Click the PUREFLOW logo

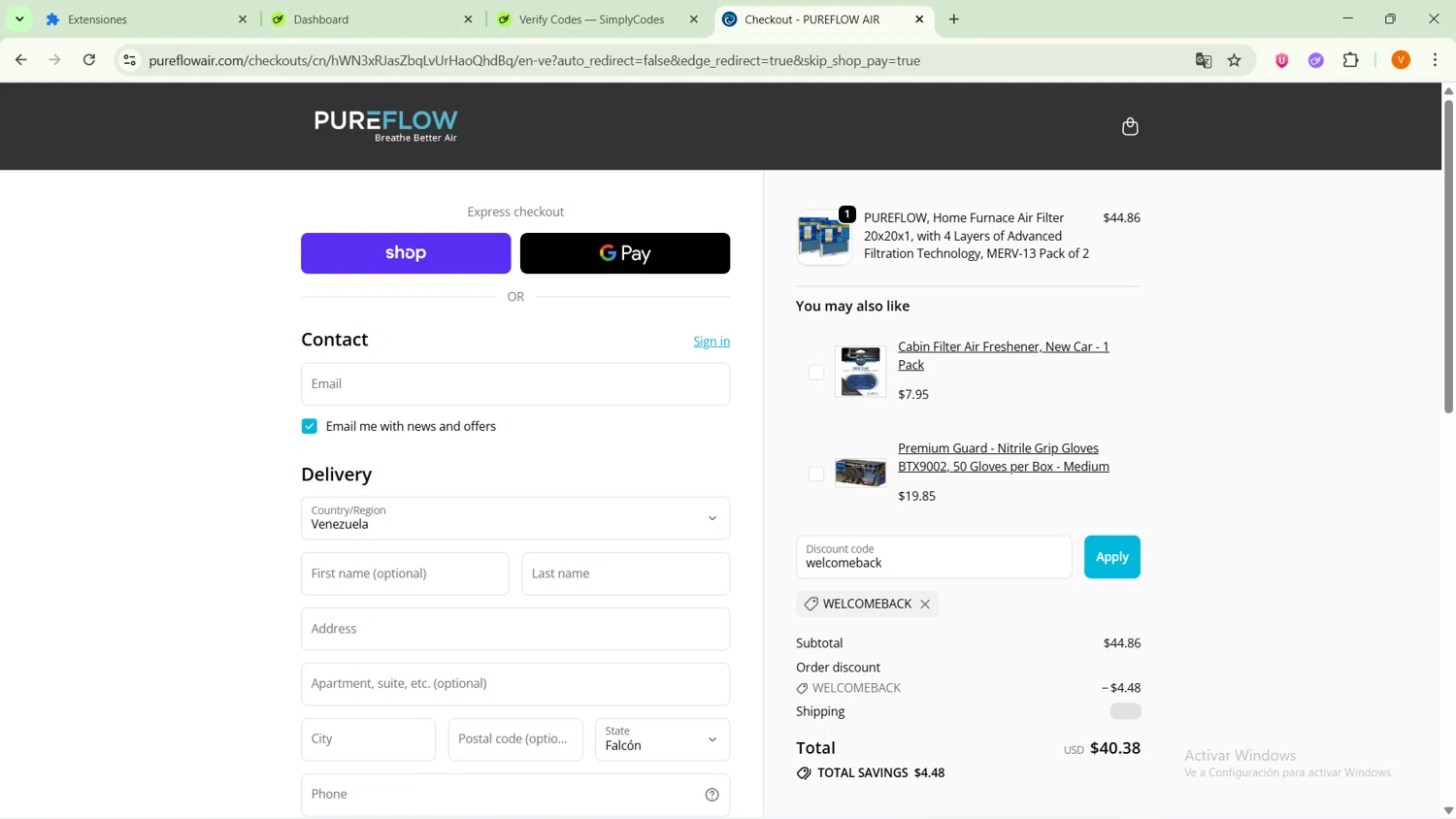[386, 126]
